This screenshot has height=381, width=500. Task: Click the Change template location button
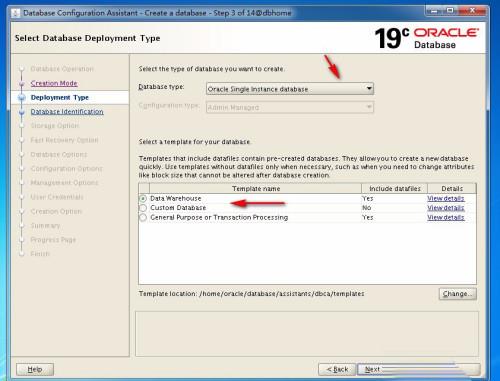point(458,294)
